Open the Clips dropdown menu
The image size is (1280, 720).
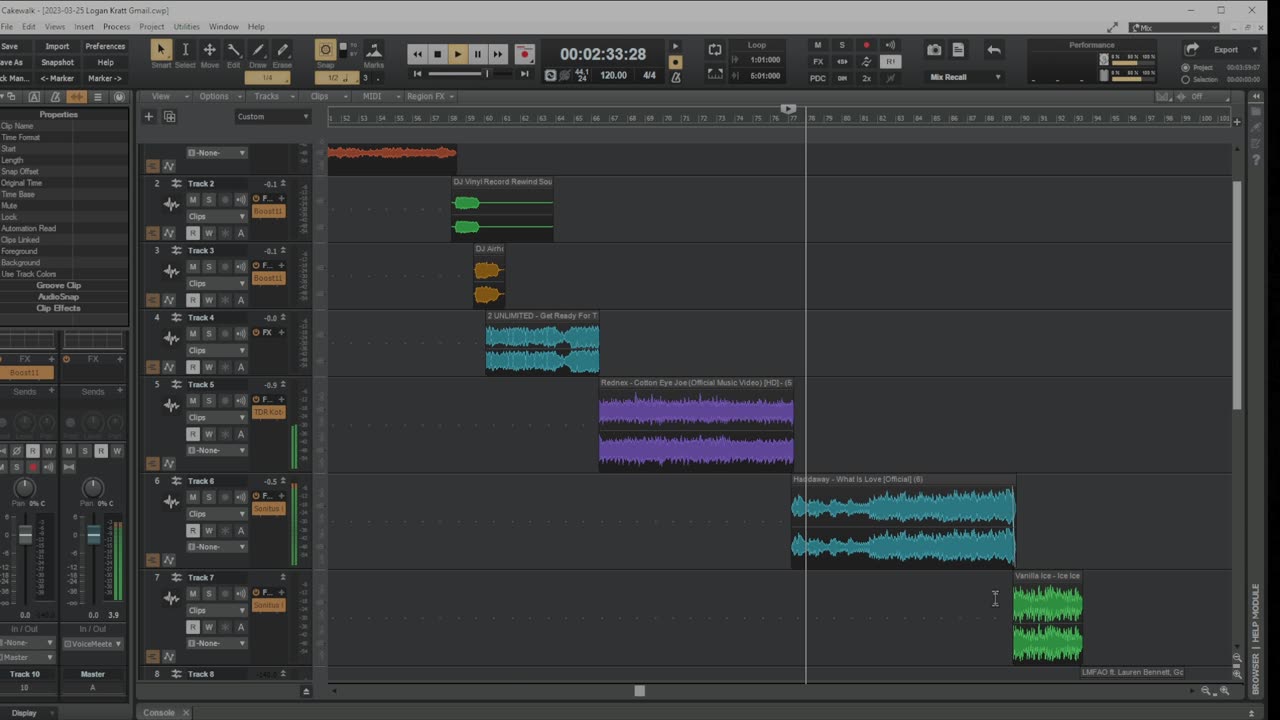click(324, 96)
